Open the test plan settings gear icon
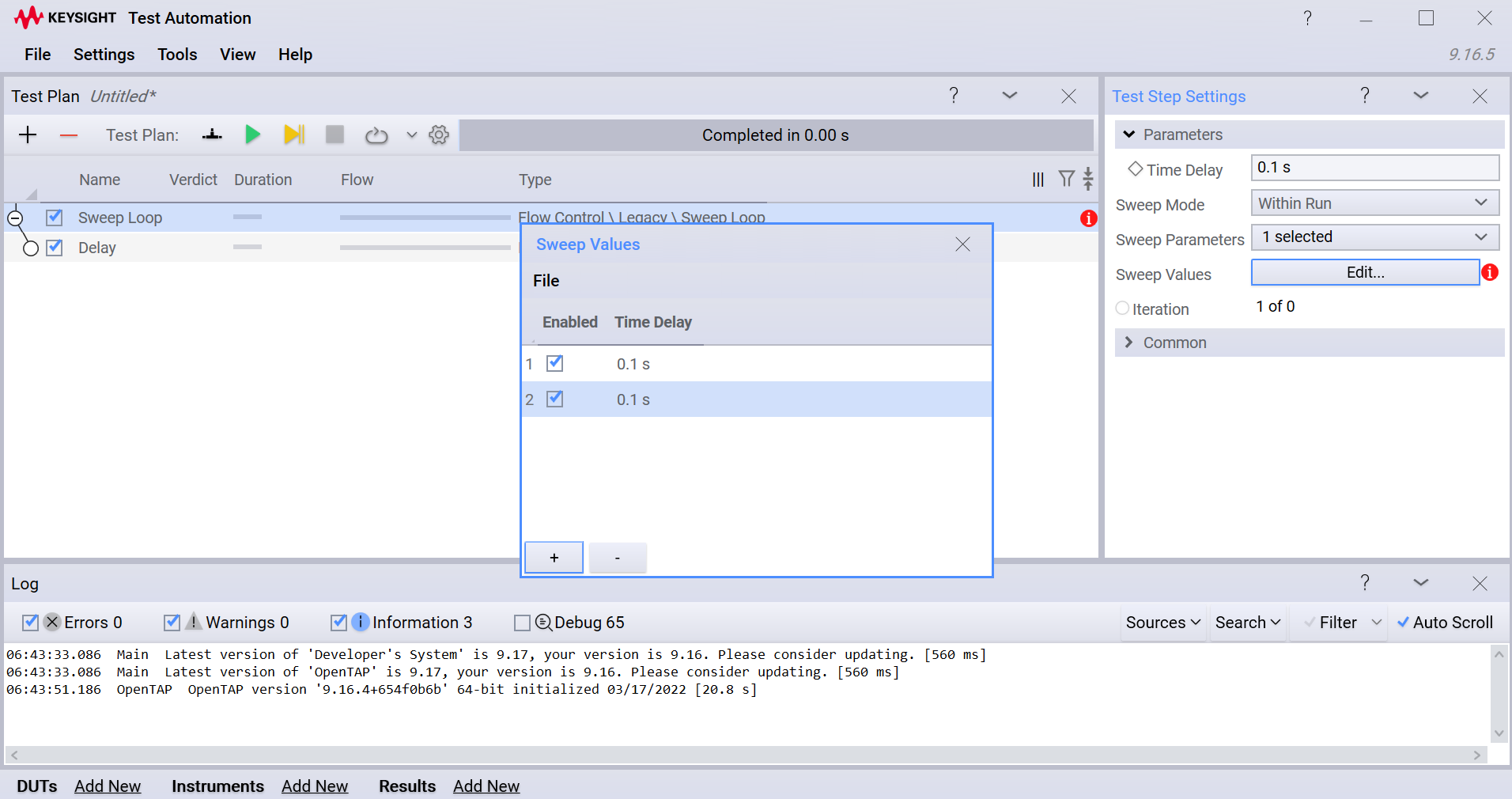Viewport: 1512px width, 799px height. click(438, 134)
